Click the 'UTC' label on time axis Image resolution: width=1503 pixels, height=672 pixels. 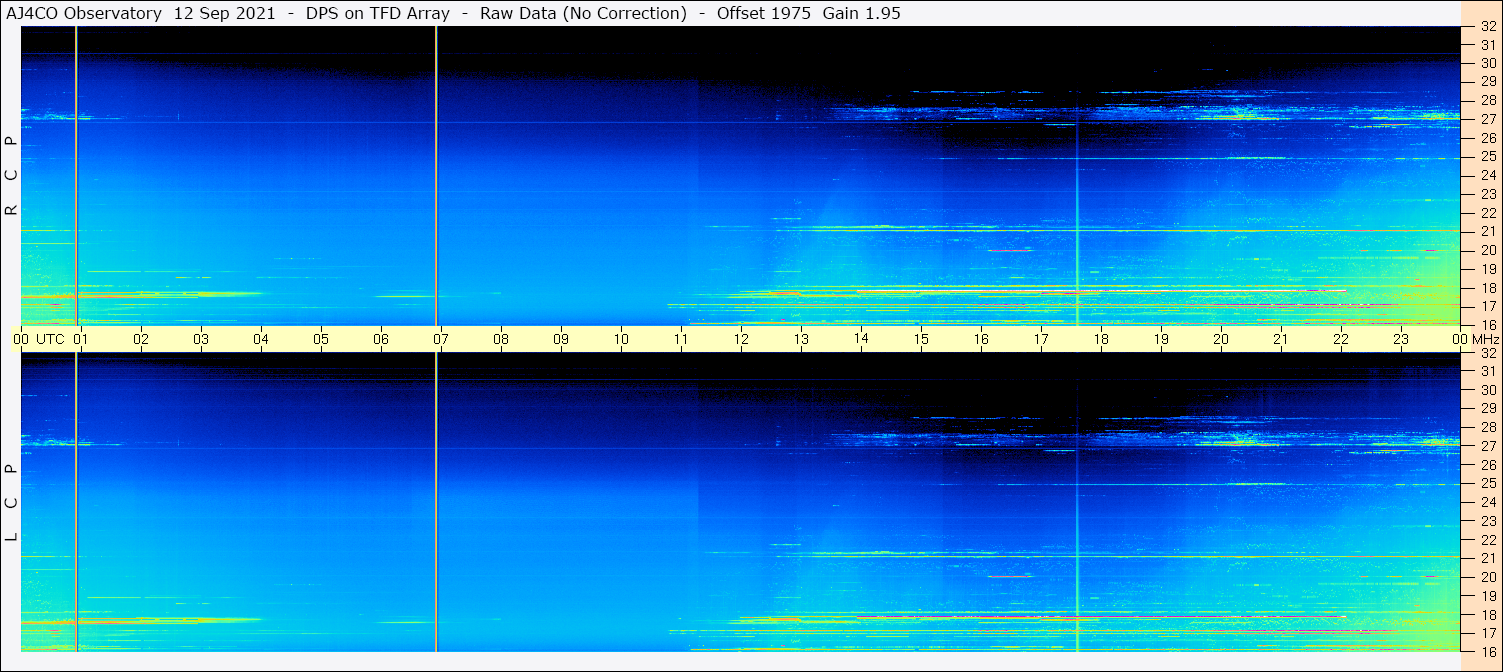[x=50, y=339]
